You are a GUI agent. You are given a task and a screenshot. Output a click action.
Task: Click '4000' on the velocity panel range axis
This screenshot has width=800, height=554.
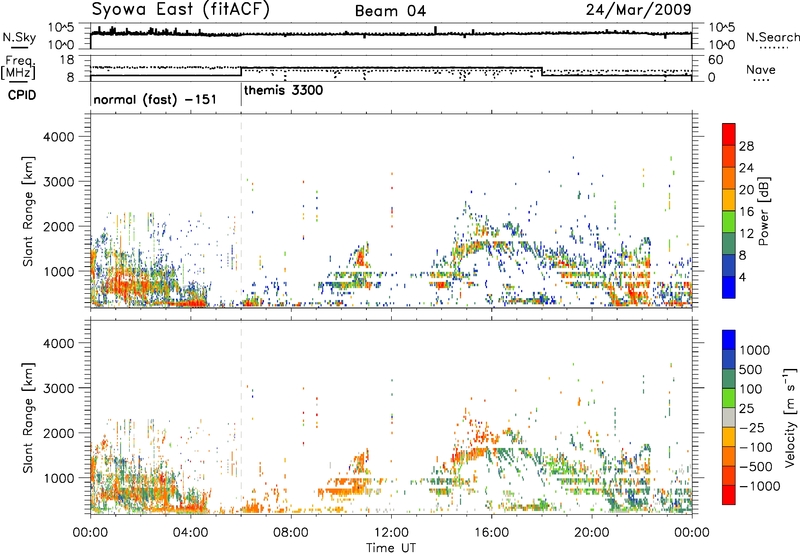(59, 343)
